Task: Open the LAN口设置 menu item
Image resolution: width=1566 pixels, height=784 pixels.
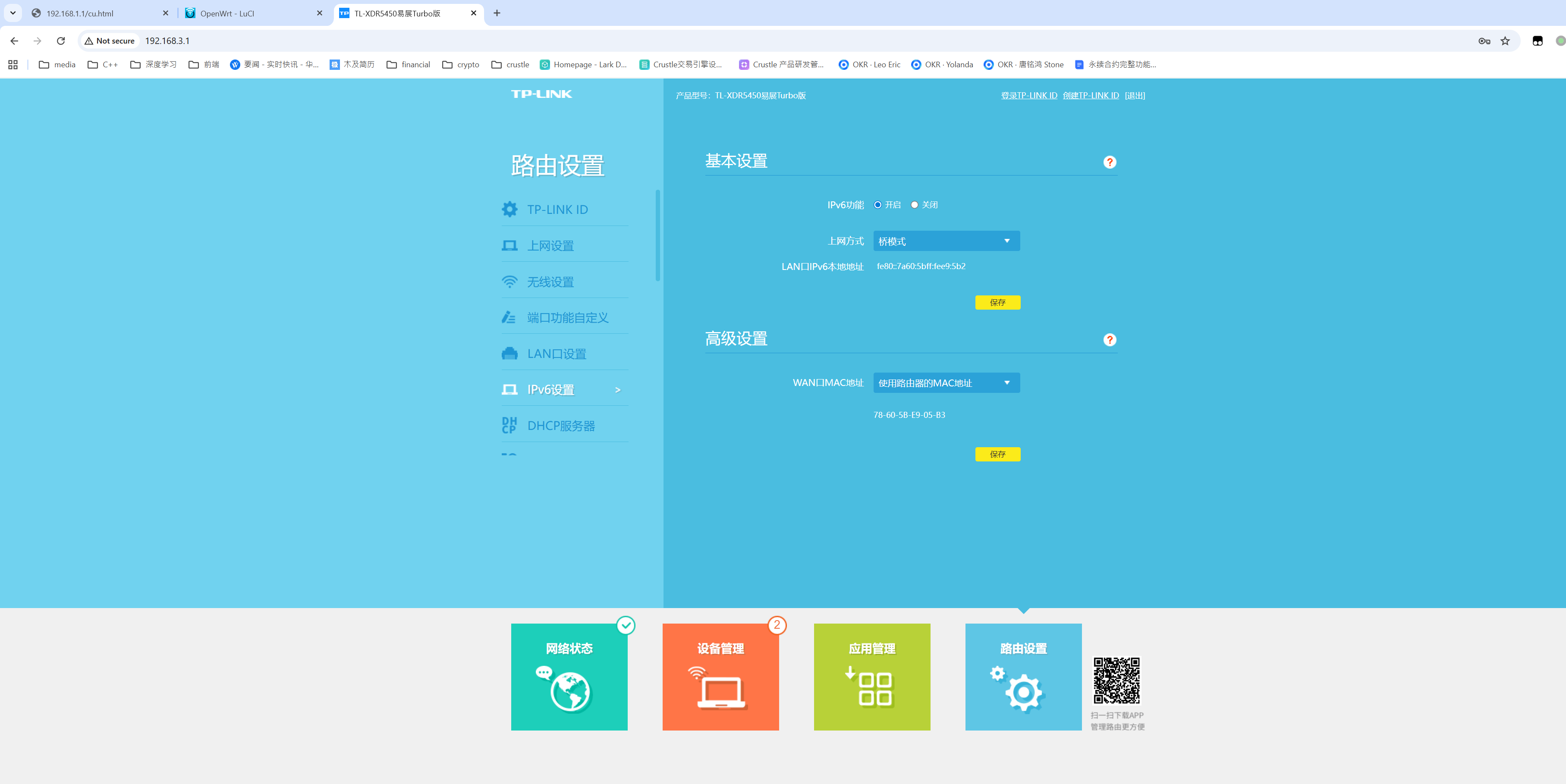Action: 556,354
